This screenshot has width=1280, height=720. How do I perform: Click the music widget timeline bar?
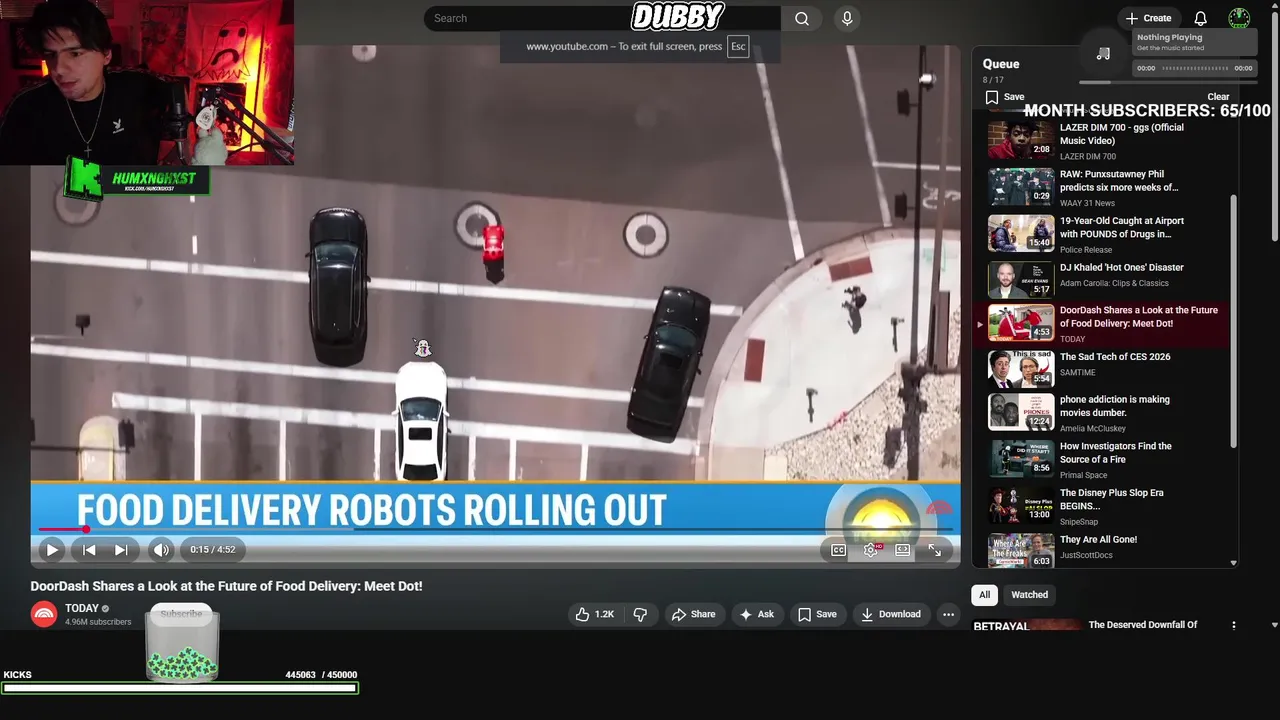pos(1194,68)
